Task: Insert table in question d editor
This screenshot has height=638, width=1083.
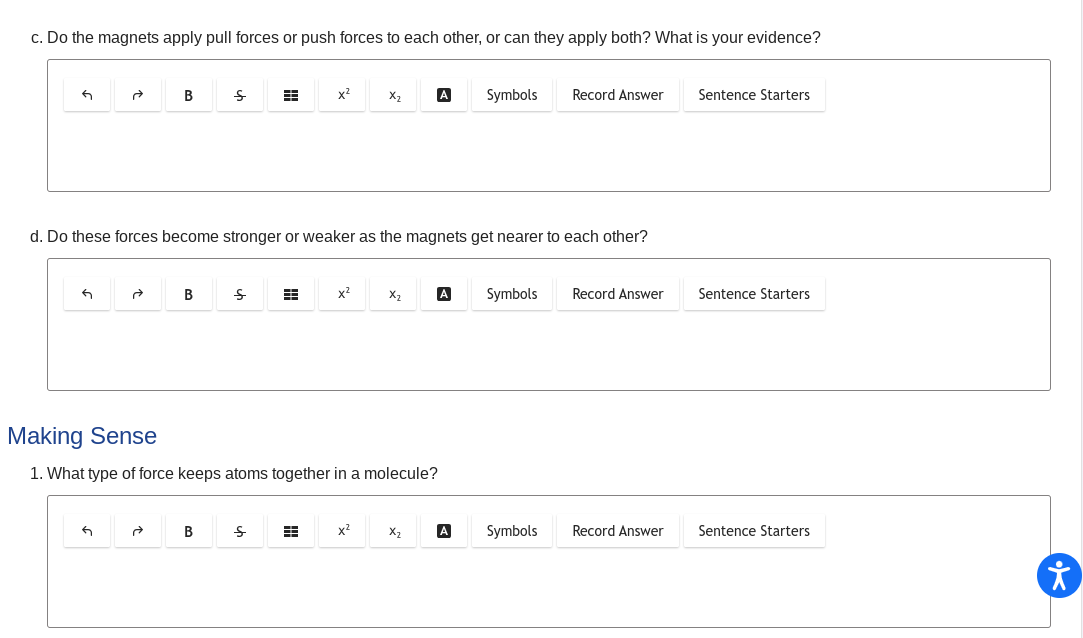Action: tap(291, 294)
